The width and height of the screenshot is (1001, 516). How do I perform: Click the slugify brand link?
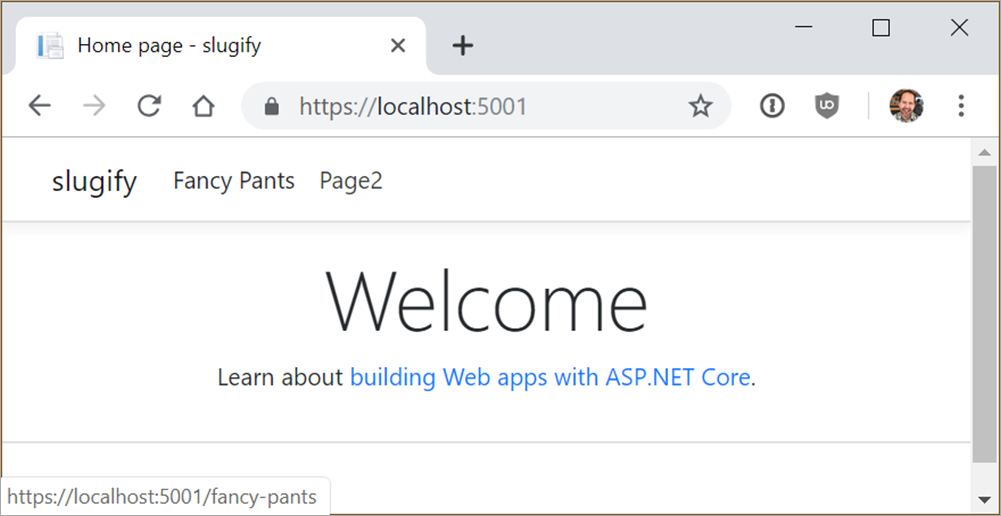coord(94,181)
